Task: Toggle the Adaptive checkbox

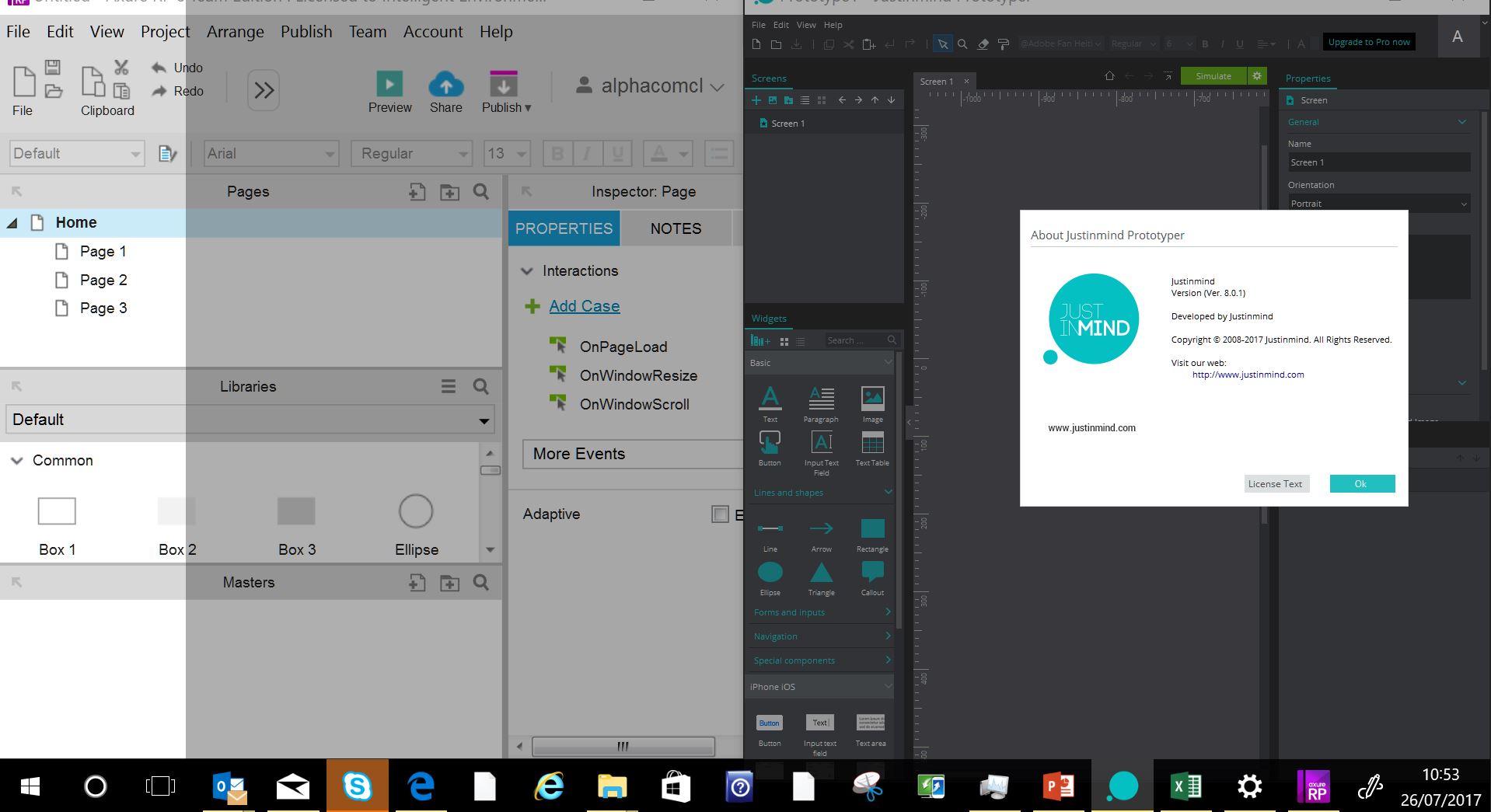Action: coord(720,514)
